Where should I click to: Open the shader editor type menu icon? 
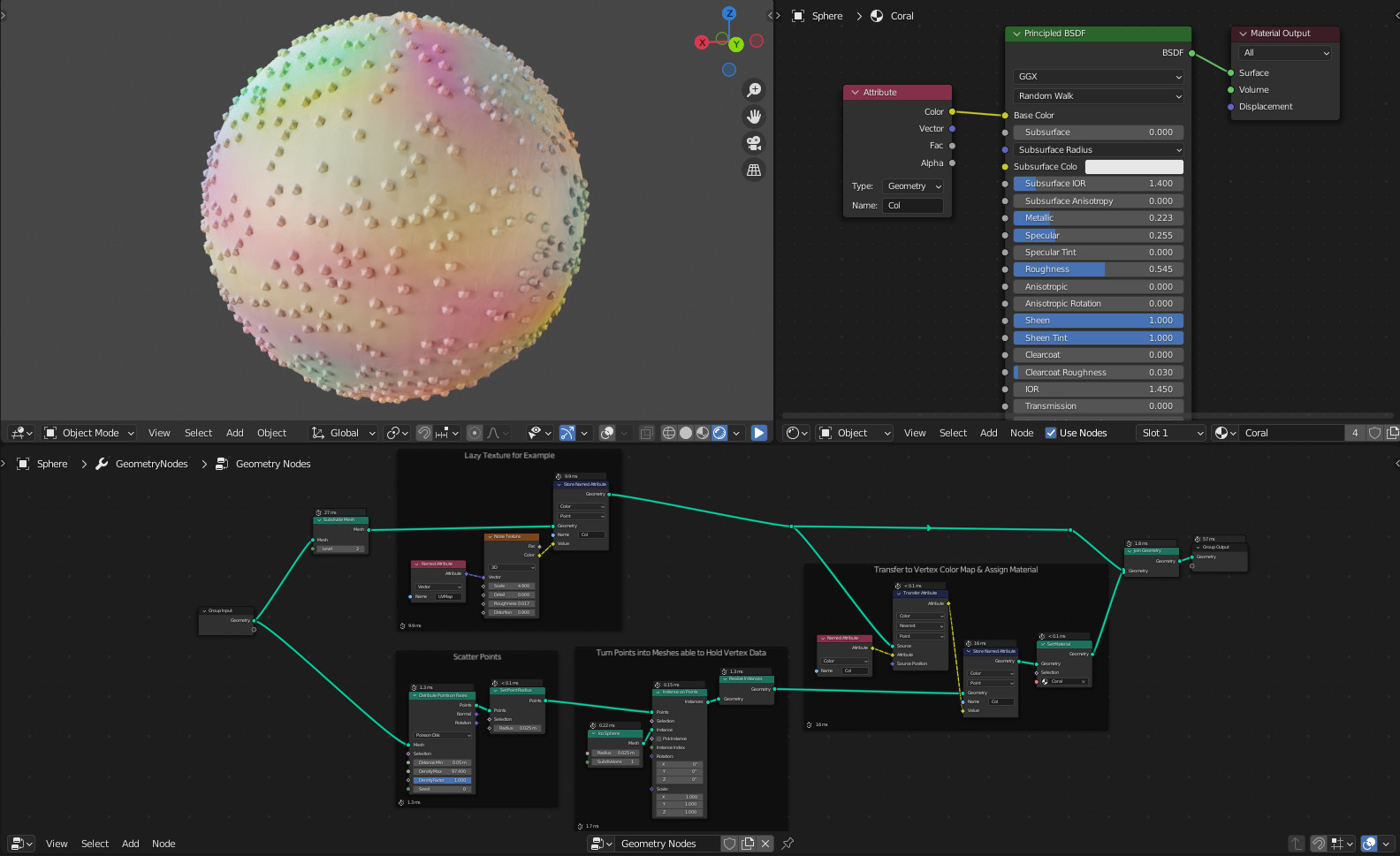(797, 433)
